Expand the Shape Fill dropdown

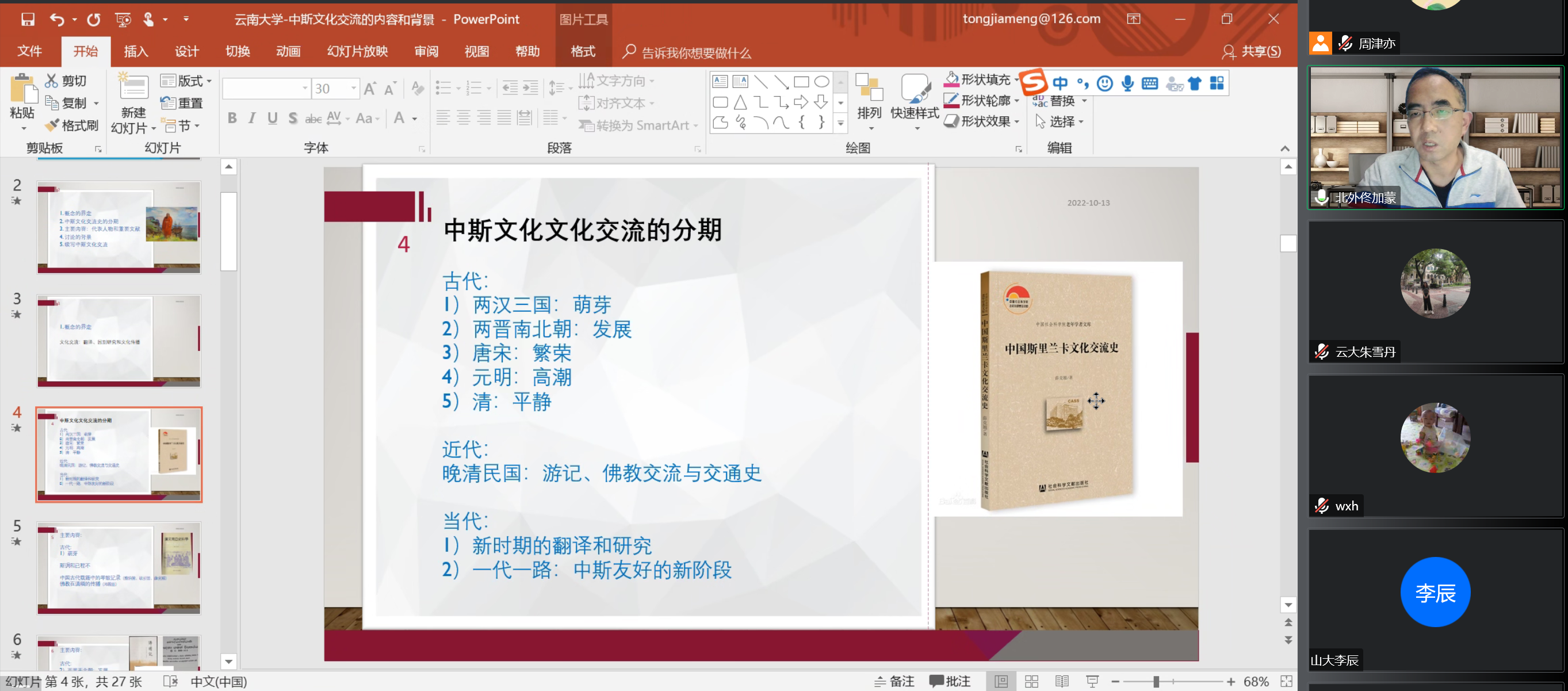(x=1016, y=80)
